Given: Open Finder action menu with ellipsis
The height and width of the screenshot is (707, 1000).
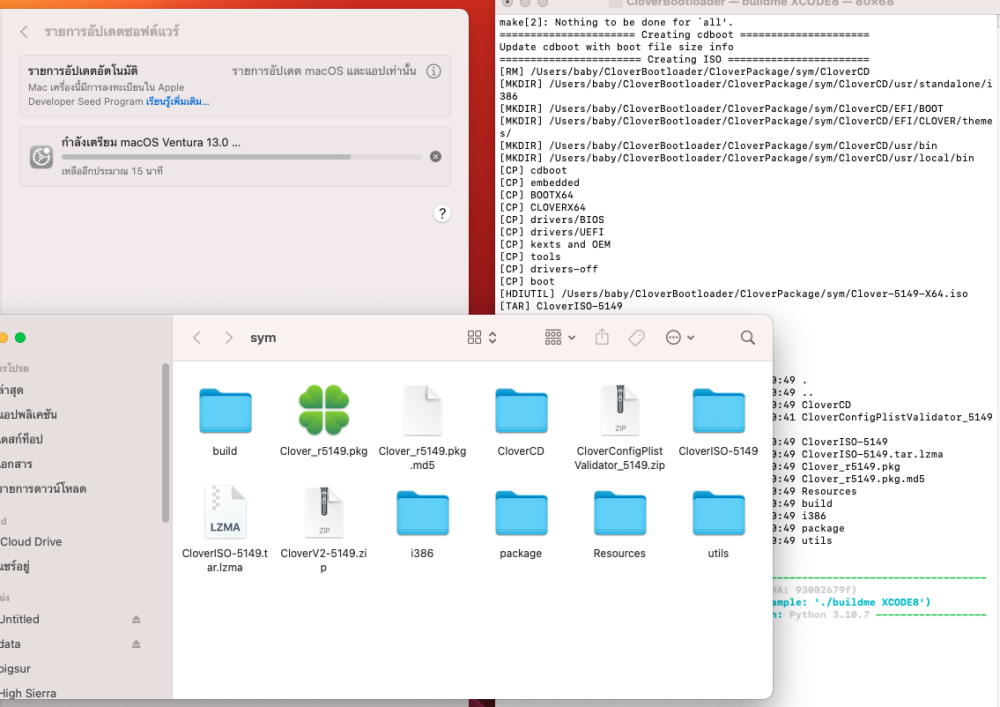Looking at the screenshot, I should click(680, 338).
